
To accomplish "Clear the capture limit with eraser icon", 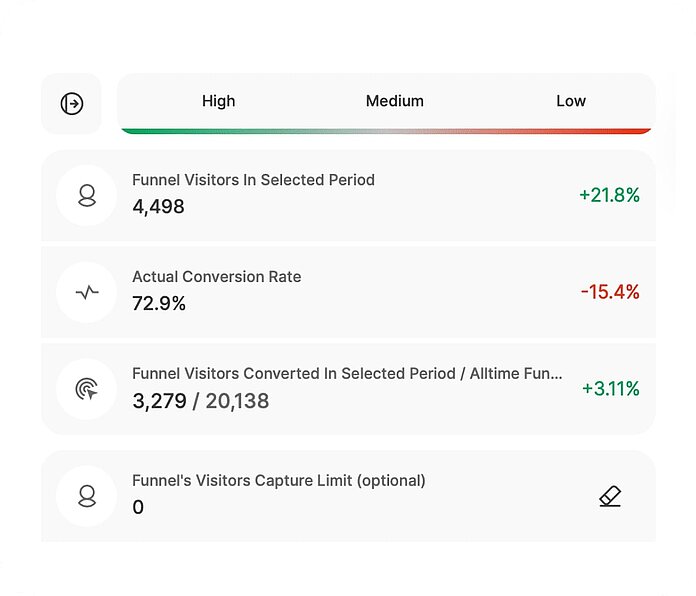I will coord(610,496).
